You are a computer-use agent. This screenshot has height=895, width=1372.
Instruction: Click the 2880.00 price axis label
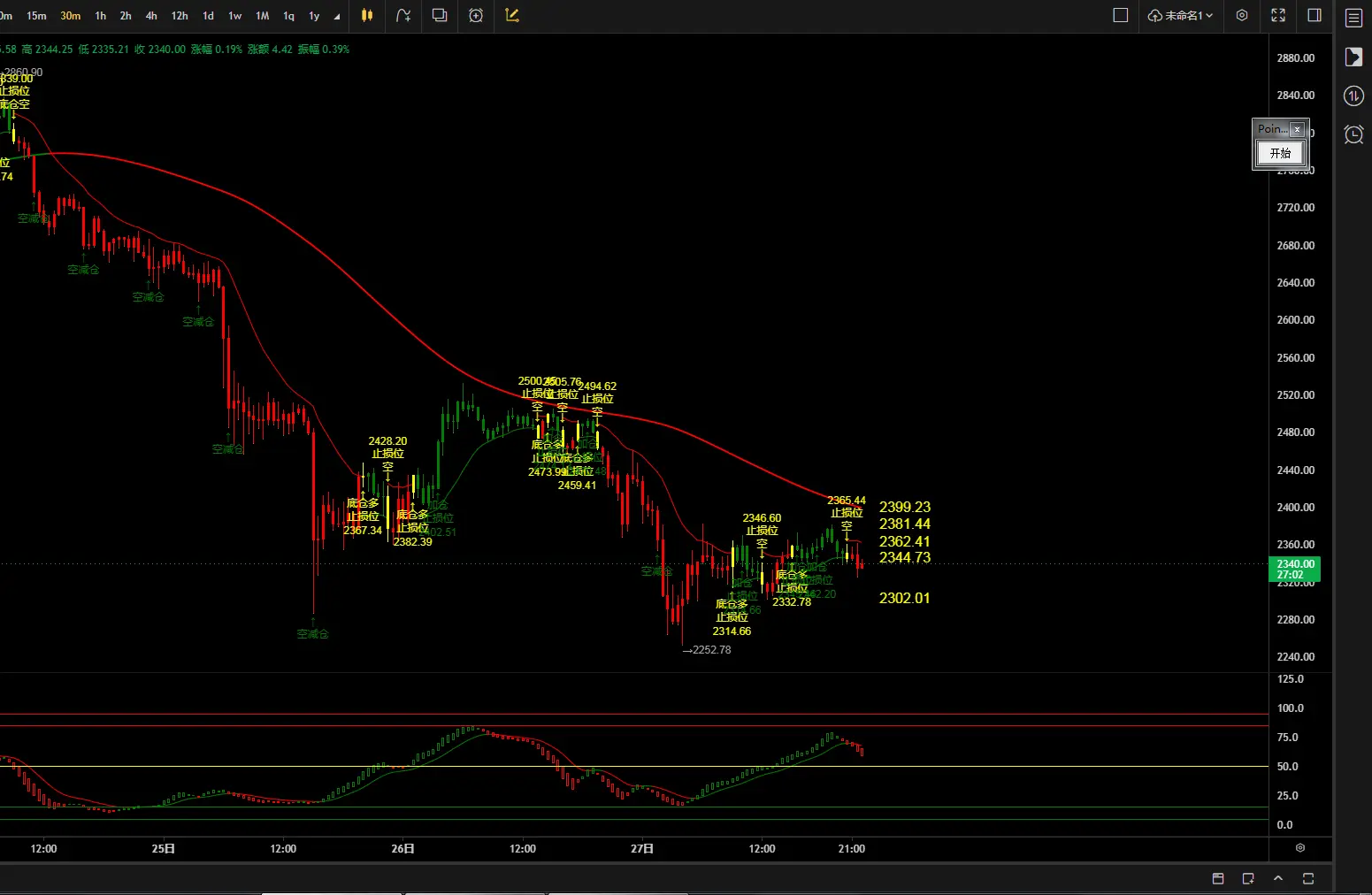point(1296,58)
